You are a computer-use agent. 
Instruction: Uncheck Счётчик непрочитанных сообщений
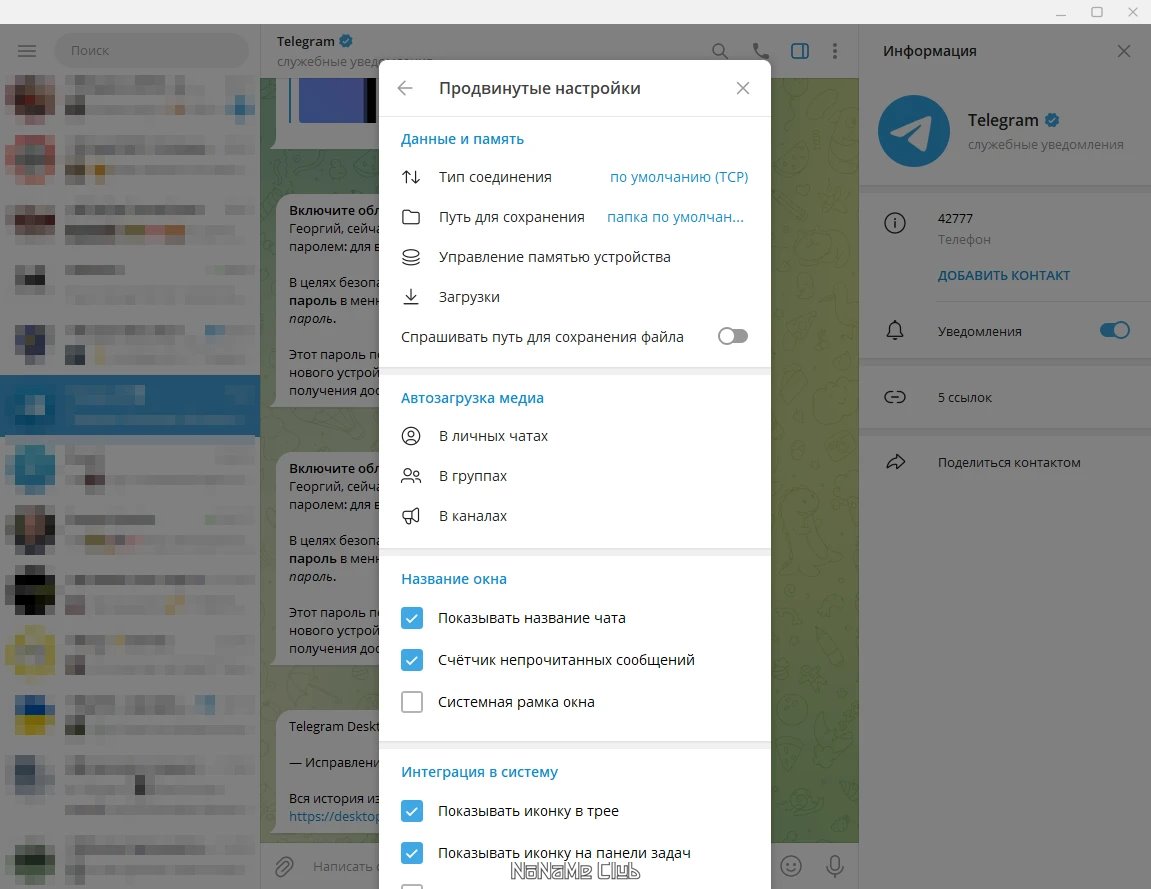click(412, 660)
